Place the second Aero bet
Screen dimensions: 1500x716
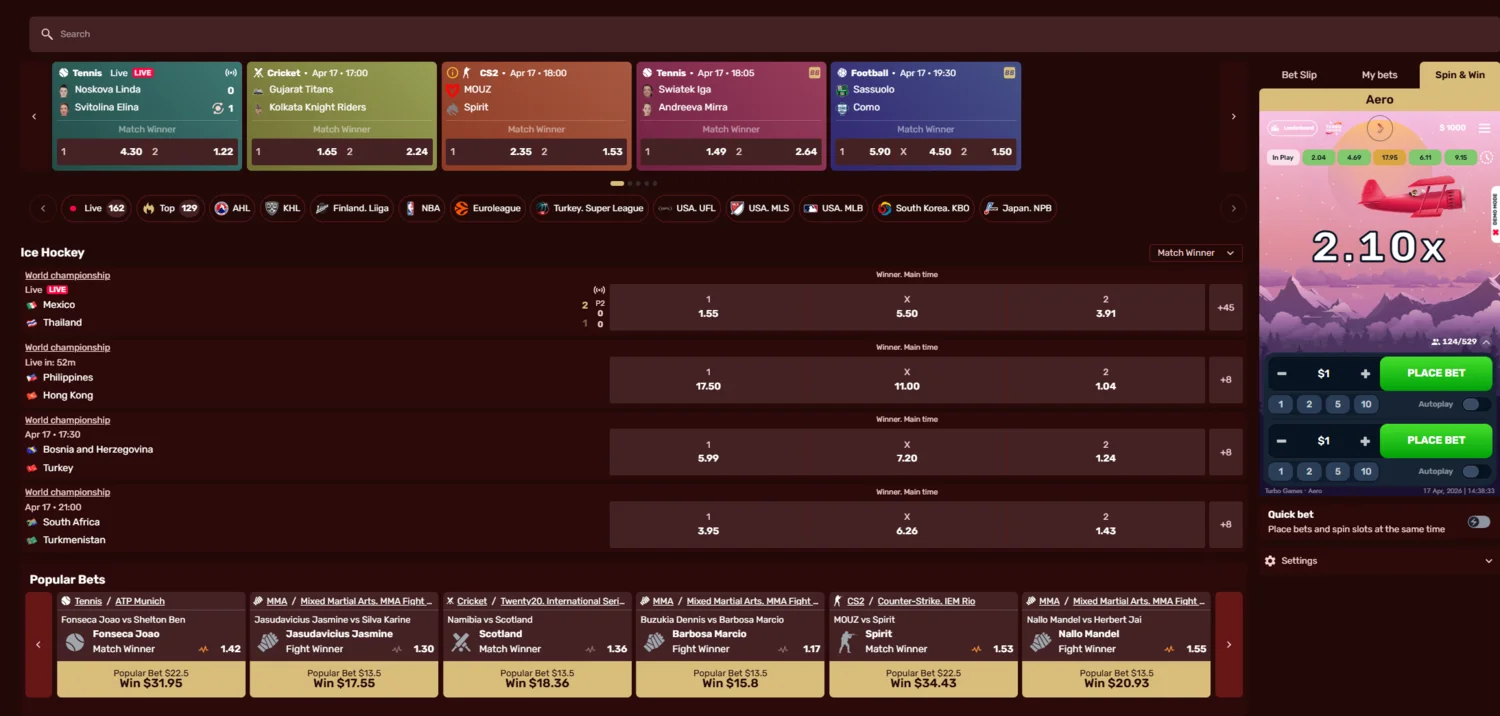pyautogui.click(x=1436, y=441)
